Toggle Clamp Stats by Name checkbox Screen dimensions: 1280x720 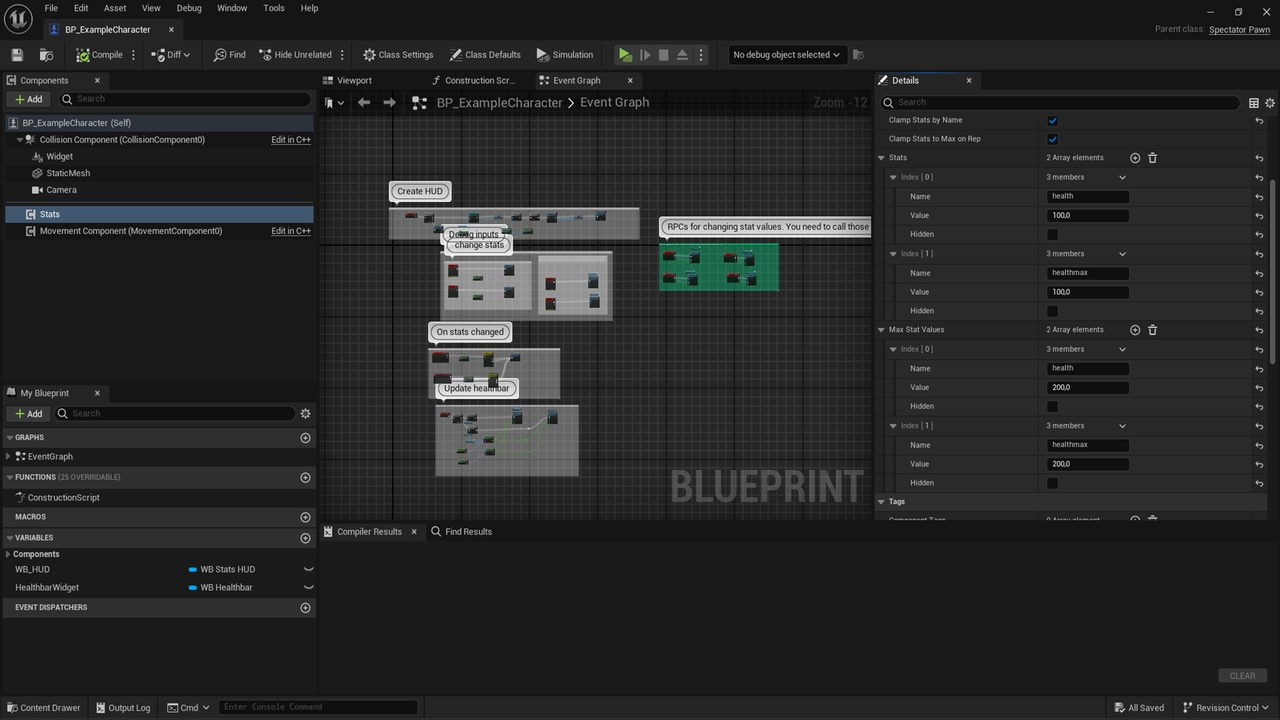click(x=1052, y=120)
